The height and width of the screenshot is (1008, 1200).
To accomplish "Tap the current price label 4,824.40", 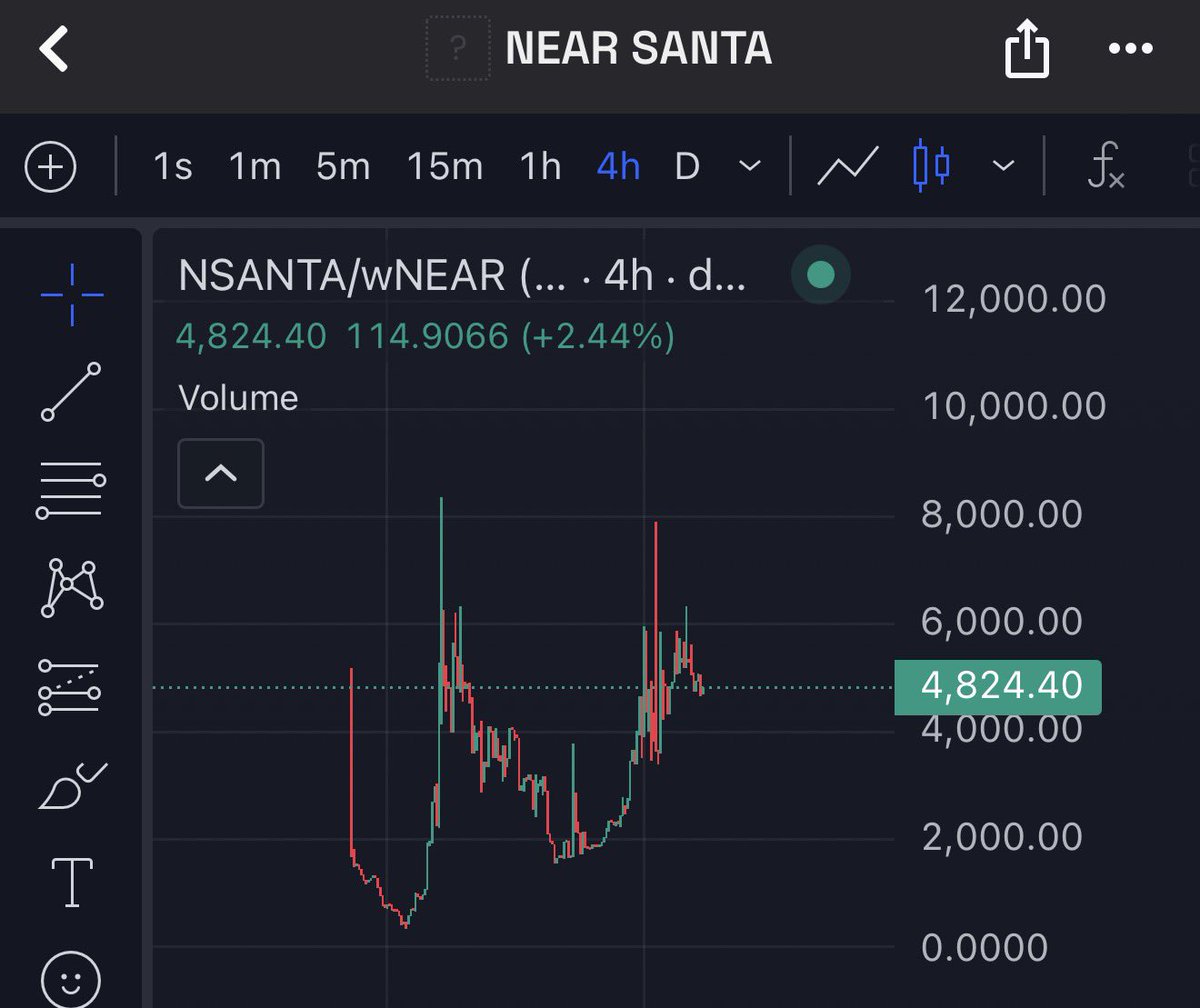I will click(998, 686).
